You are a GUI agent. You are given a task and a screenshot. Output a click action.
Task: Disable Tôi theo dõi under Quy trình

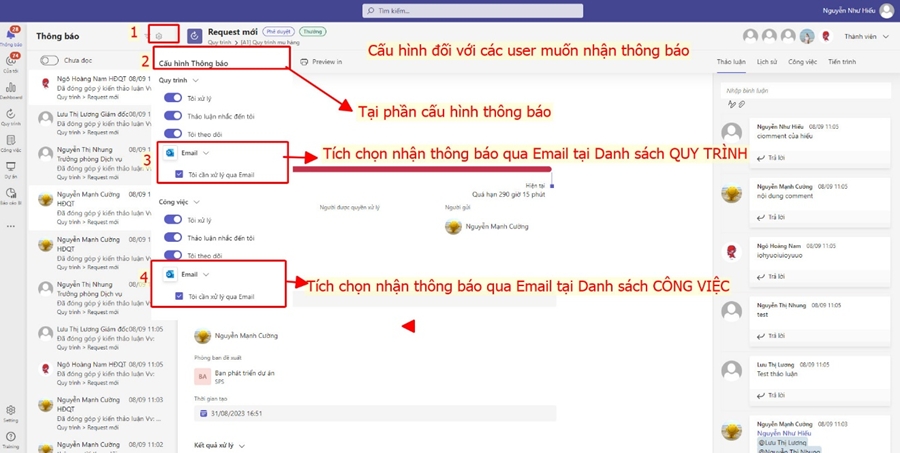(173, 133)
